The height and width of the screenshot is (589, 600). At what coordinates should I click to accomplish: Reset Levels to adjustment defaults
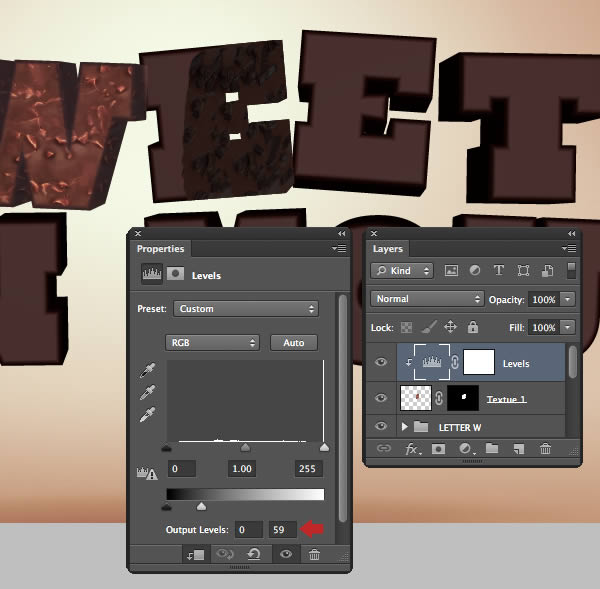[254, 554]
